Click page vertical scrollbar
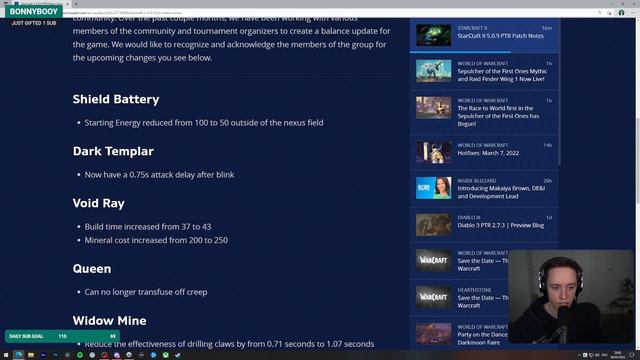 click(637, 161)
